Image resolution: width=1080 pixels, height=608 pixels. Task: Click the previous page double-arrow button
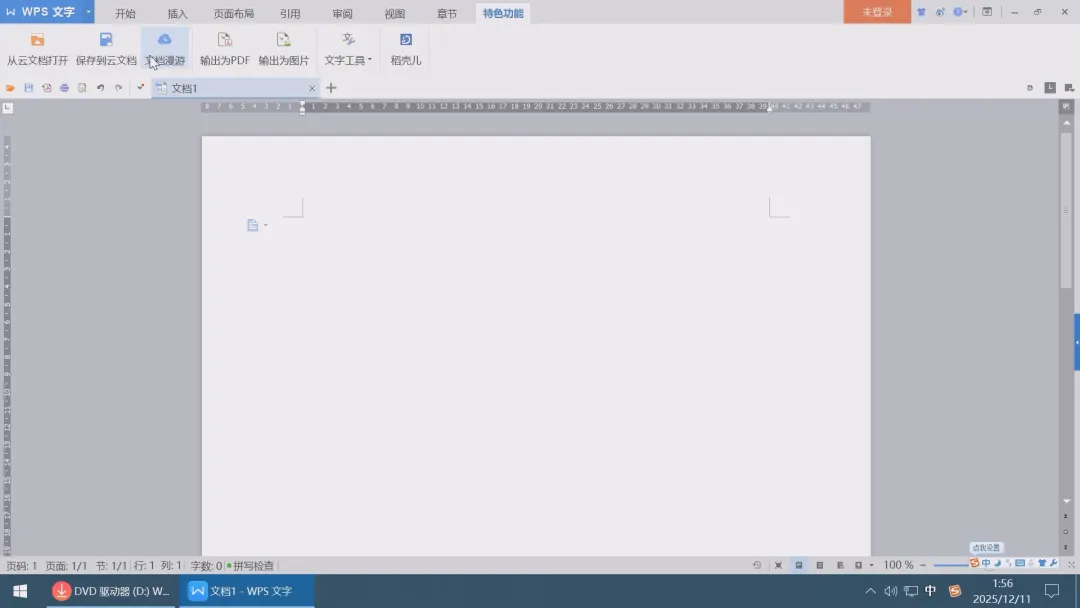(x=1066, y=516)
